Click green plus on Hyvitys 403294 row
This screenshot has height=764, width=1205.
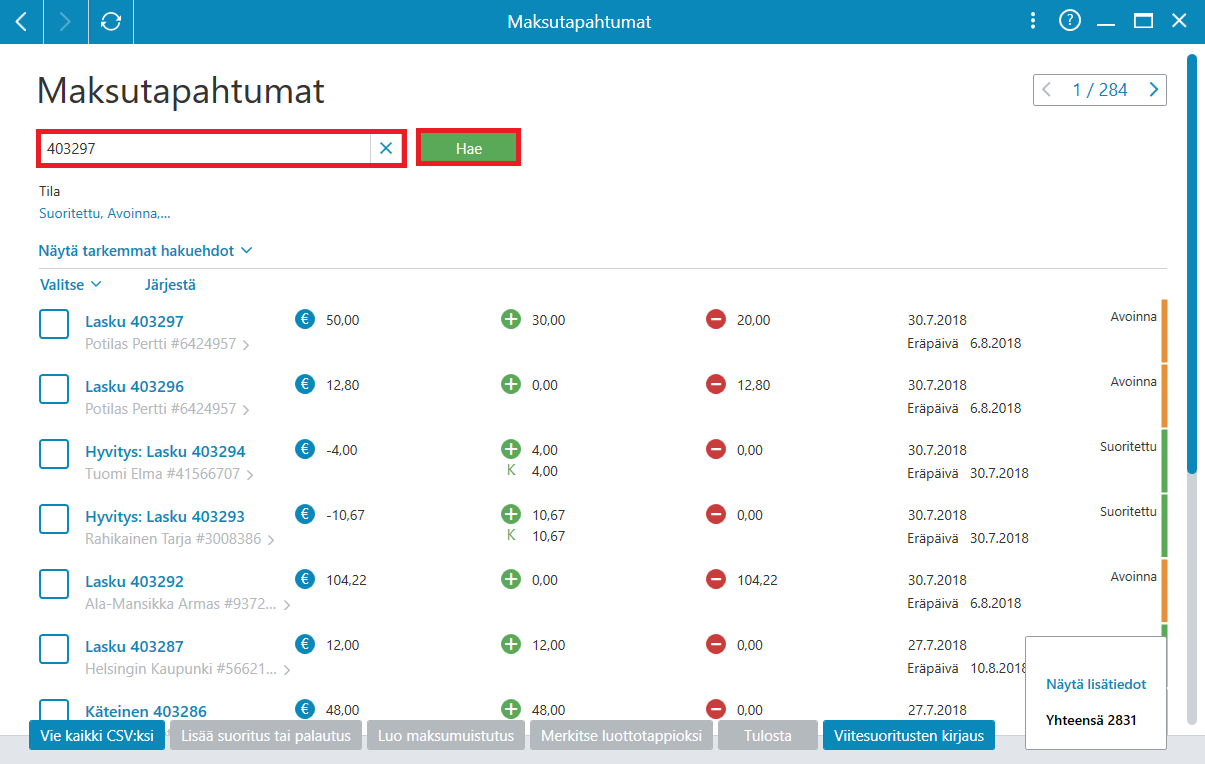tap(511, 450)
